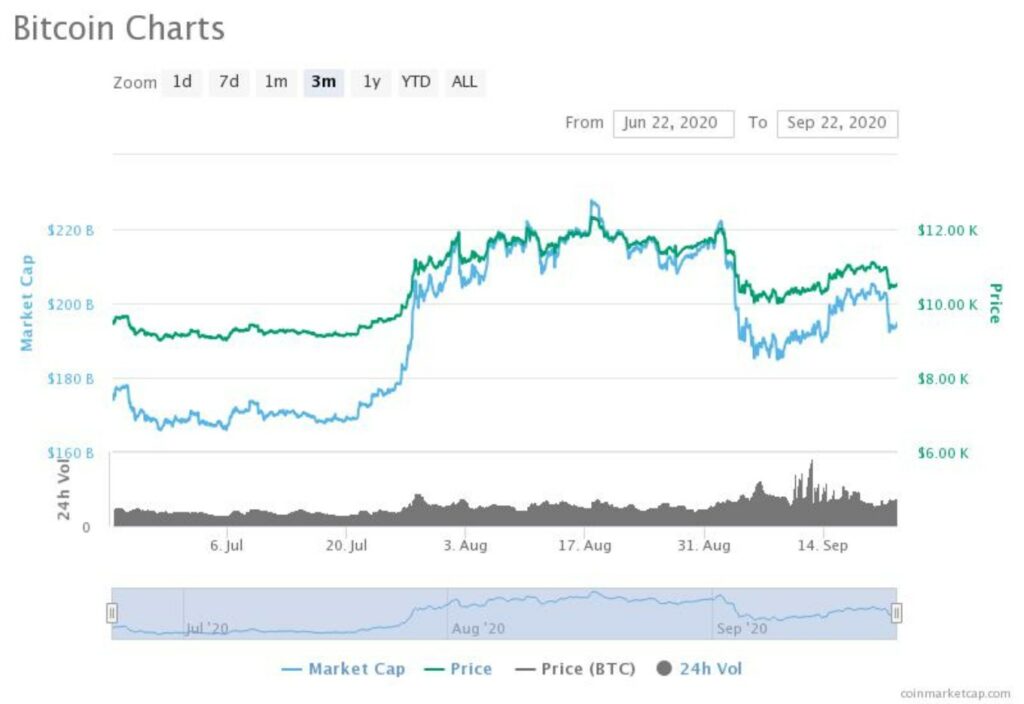The image size is (1024, 704).
Task: Toggle the Price (BTC) series legend
Action: 575,669
